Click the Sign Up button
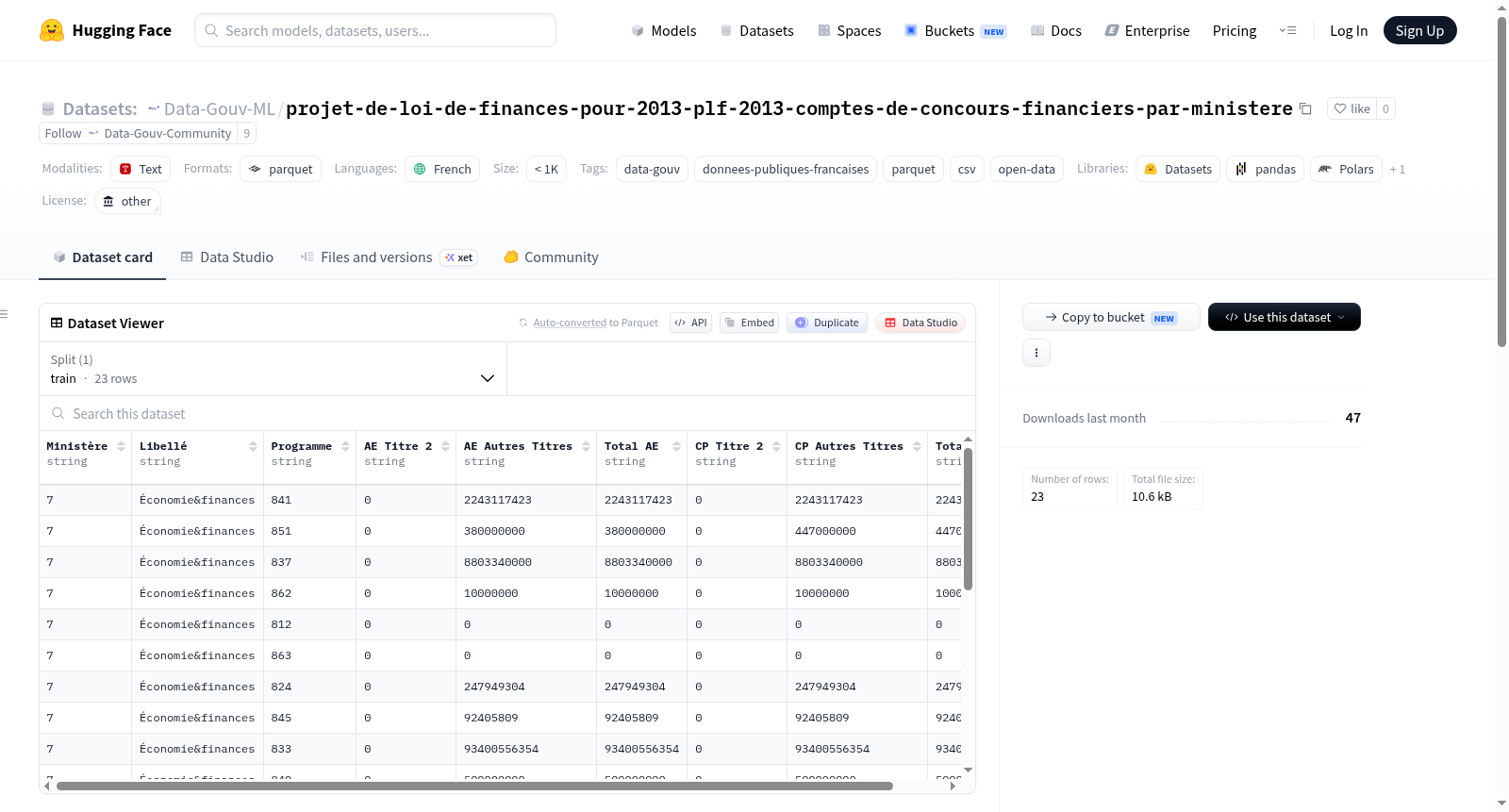The image size is (1509, 812). coord(1419,31)
